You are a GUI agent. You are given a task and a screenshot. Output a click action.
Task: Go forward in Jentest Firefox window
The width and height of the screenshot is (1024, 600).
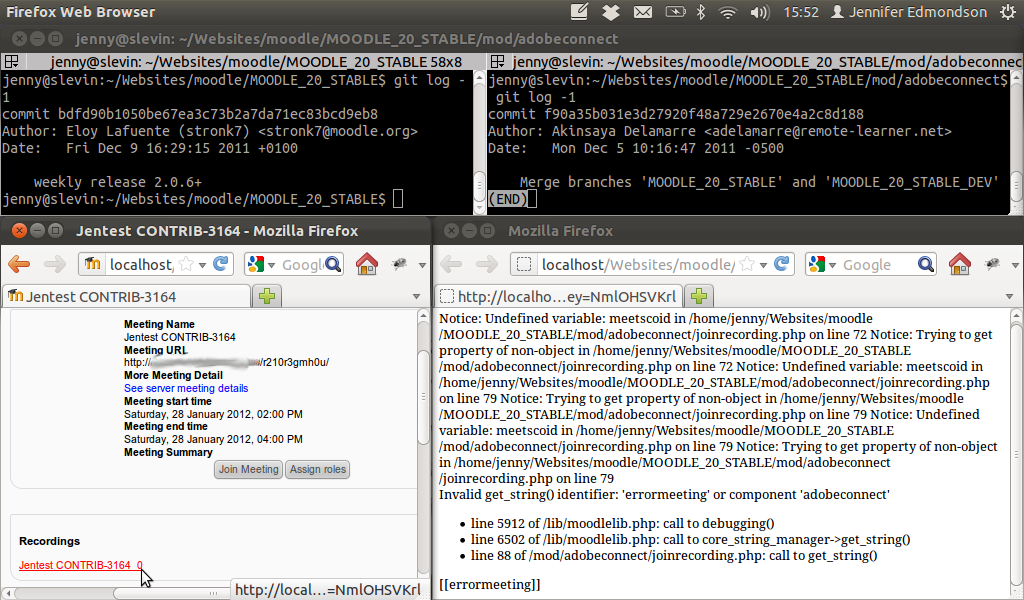(55, 264)
